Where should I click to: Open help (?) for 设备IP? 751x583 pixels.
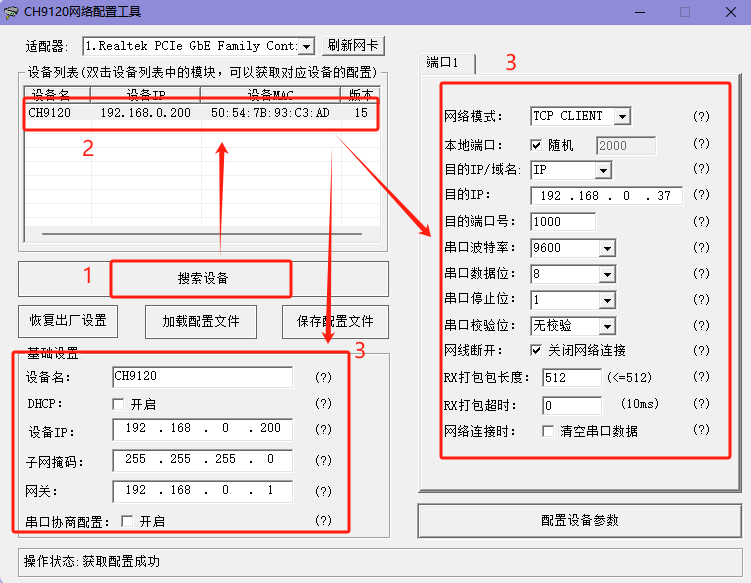323,429
